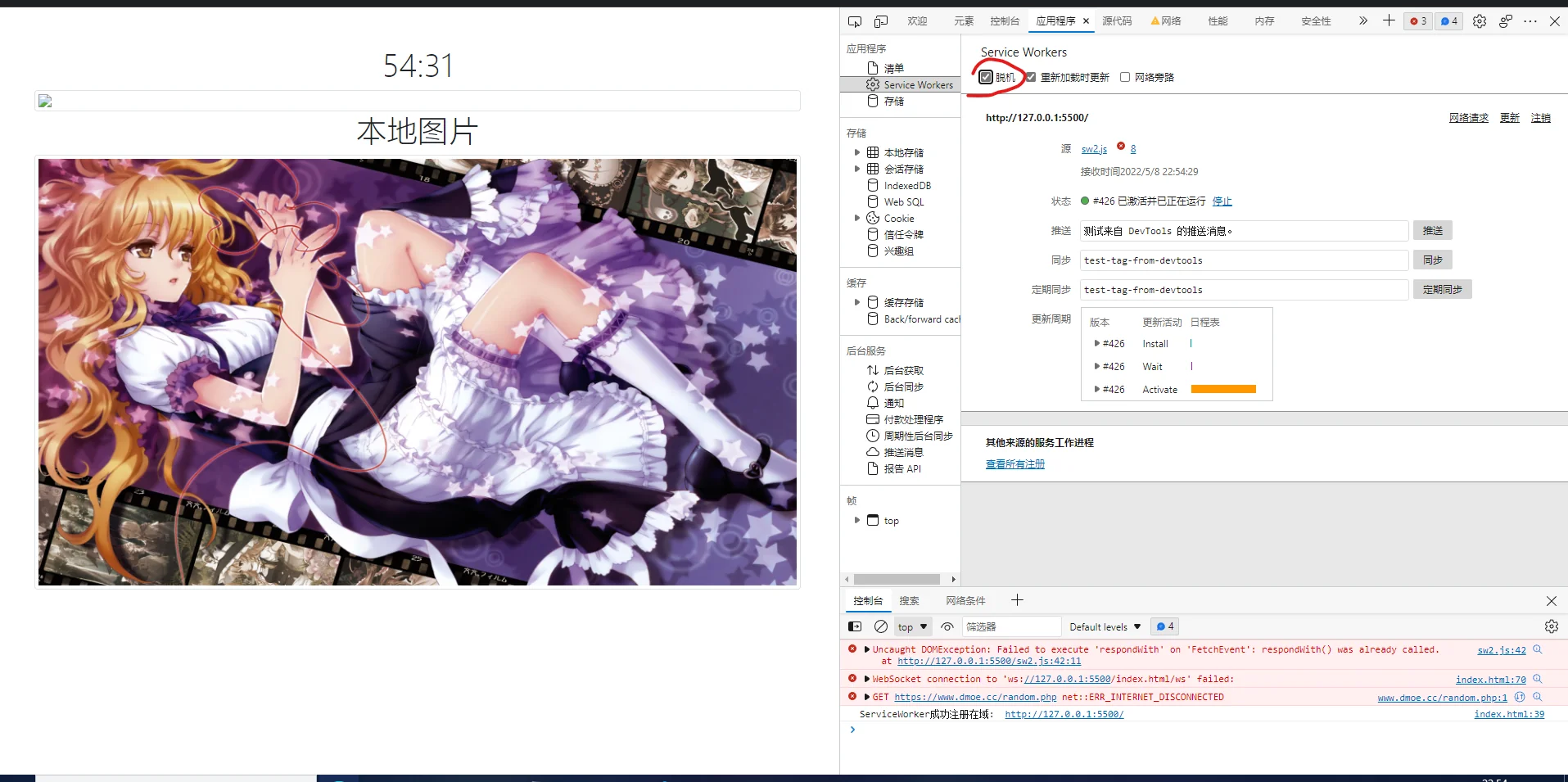The height and width of the screenshot is (782, 1568).
Task: Open the blue issues badge in console toolbar
Action: [1165, 626]
